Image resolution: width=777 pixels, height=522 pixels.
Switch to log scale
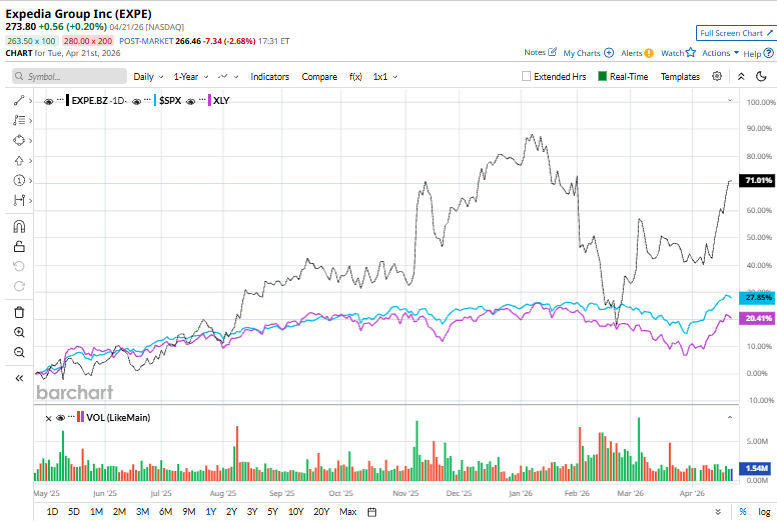pos(764,512)
